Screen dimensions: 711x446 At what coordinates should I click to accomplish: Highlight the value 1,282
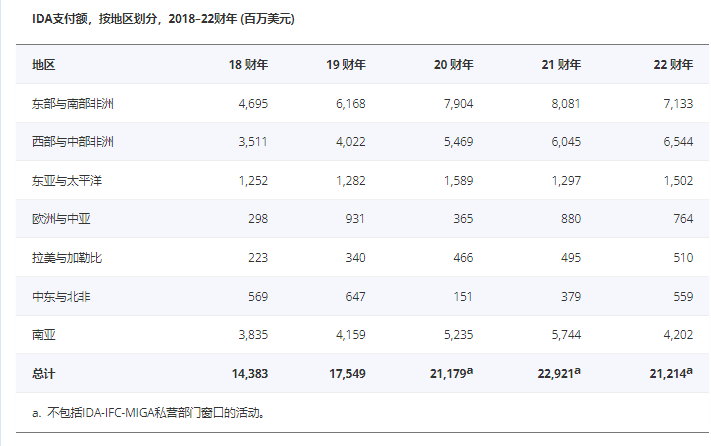coord(351,181)
